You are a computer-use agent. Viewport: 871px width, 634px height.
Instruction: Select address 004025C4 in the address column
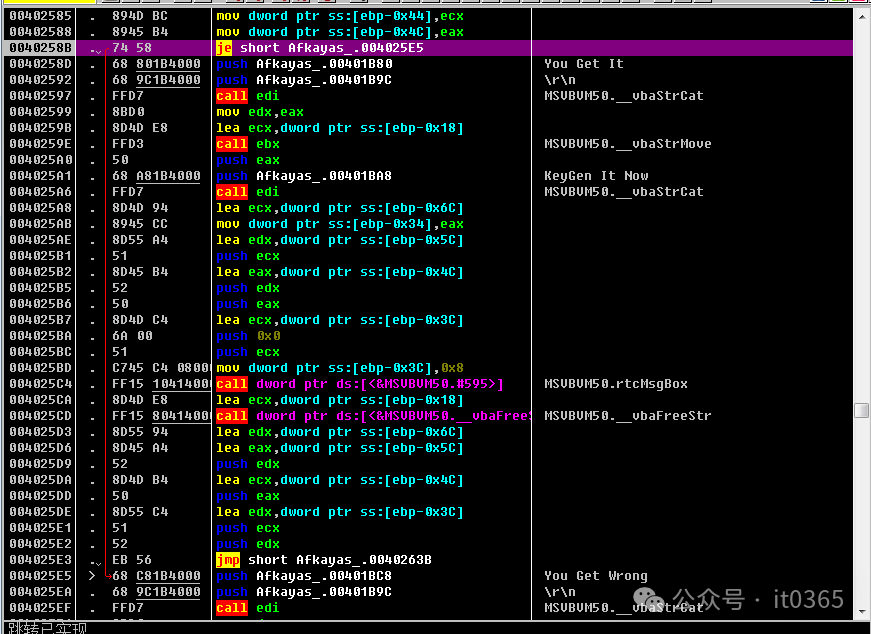click(40, 384)
